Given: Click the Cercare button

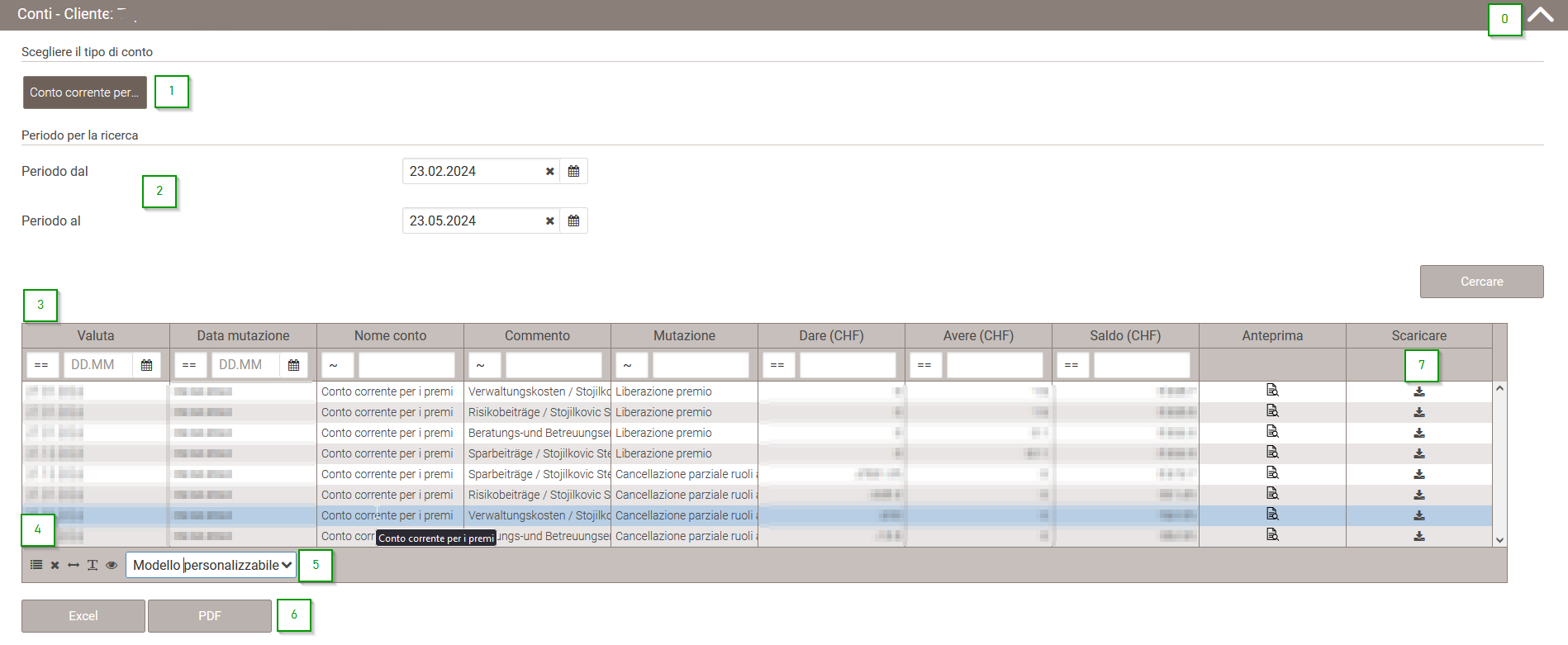Looking at the screenshot, I should click(x=1481, y=282).
